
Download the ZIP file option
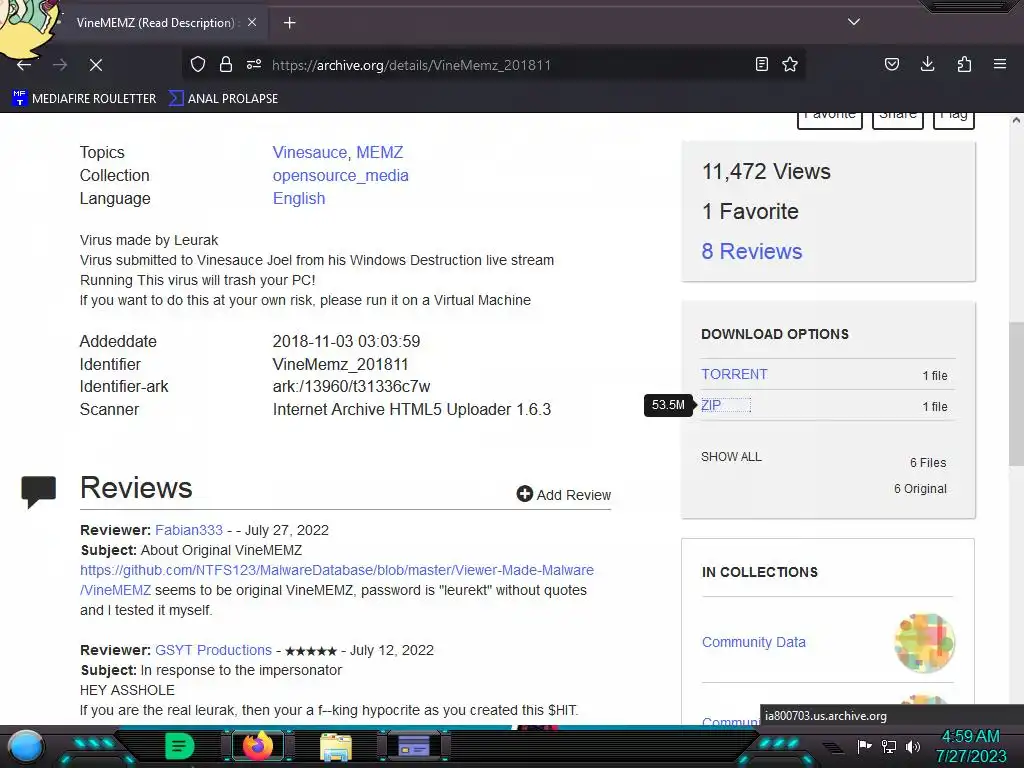[x=711, y=406]
